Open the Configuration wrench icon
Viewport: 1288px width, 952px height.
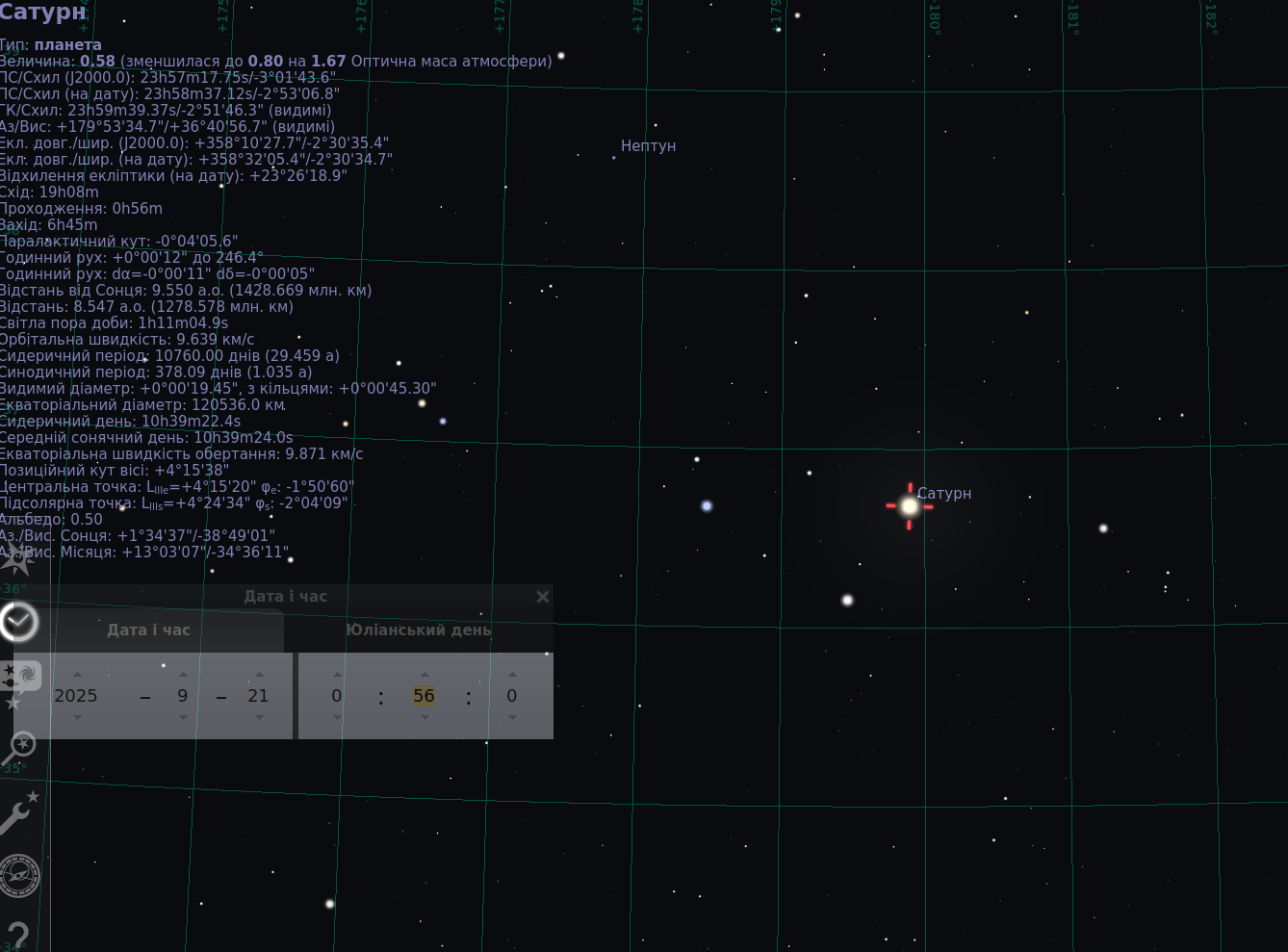(19, 812)
